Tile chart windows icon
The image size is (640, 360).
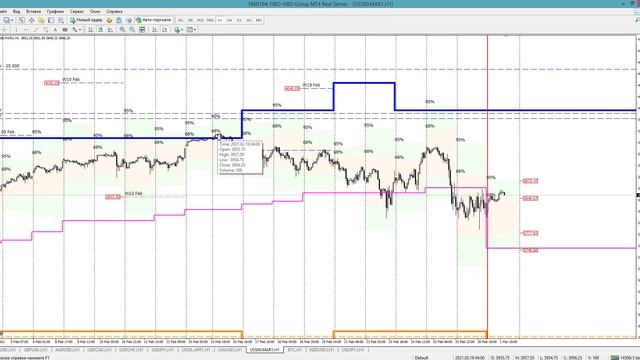[x=142, y=30]
